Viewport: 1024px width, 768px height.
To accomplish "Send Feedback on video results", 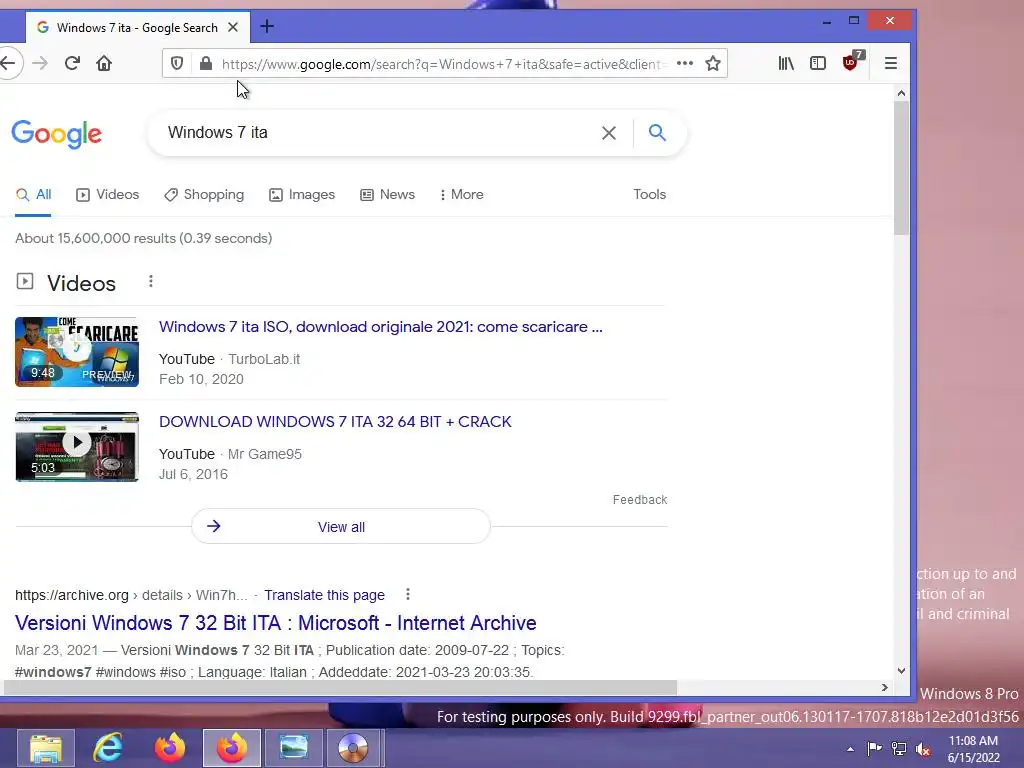I will pyautogui.click(x=640, y=500).
